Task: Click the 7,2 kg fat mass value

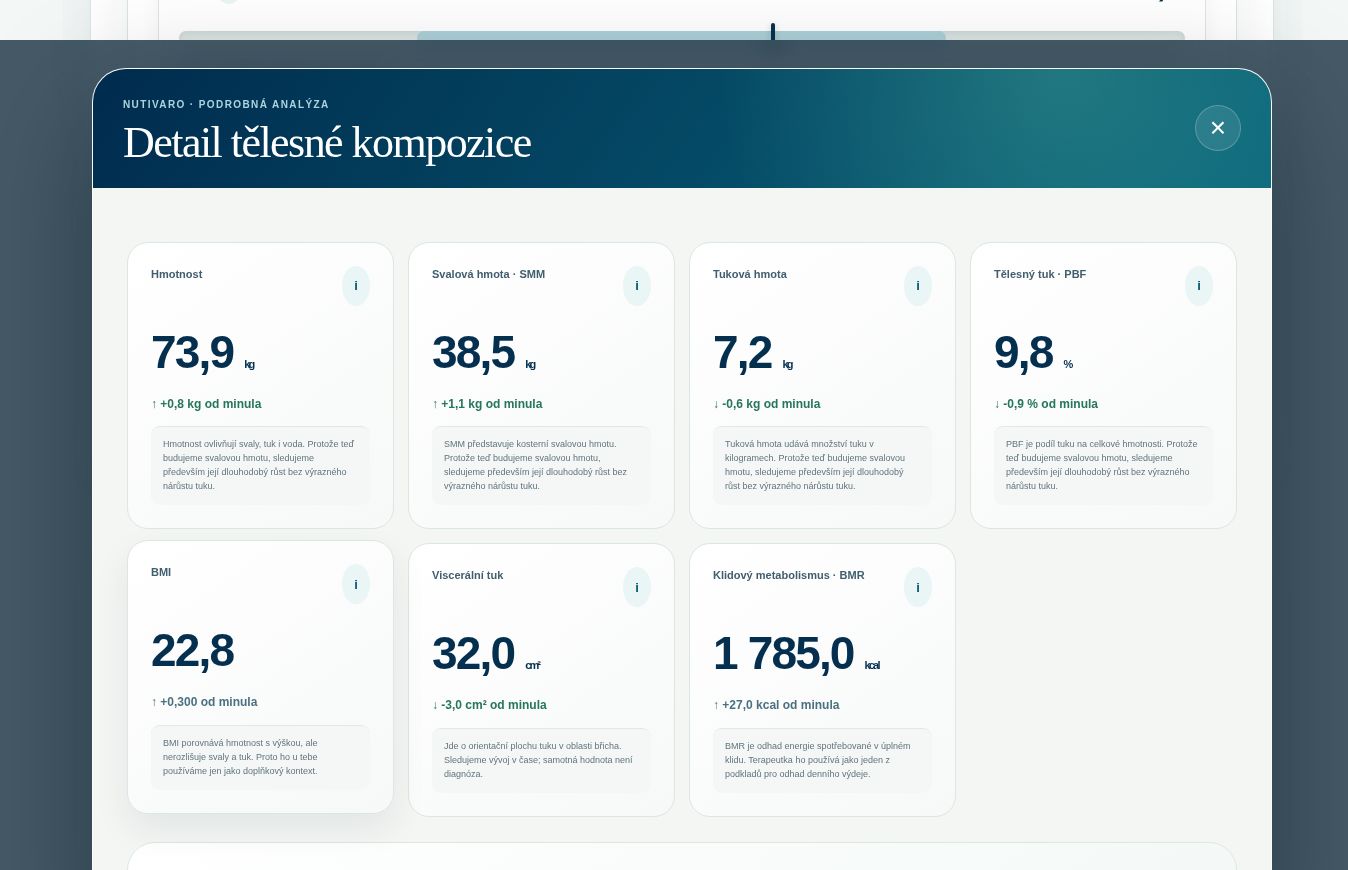Action: pyautogui.click(x=753, y=352)
